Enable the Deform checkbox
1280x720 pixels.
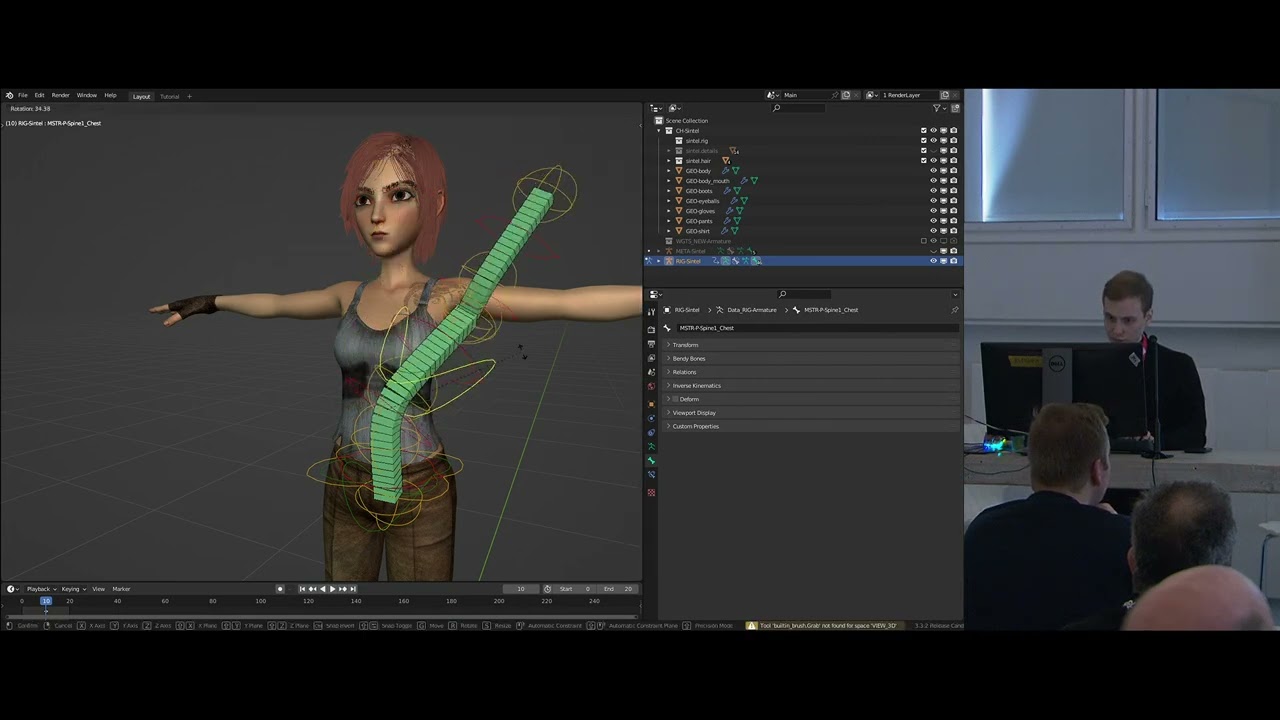675,399
